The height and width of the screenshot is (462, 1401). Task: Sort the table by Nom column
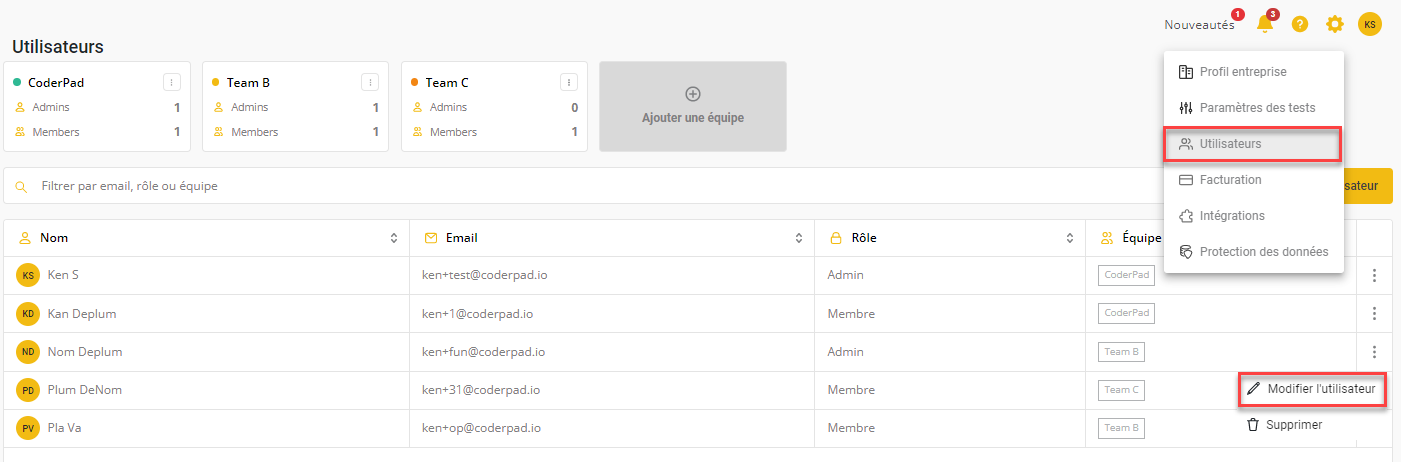(393, 238)
